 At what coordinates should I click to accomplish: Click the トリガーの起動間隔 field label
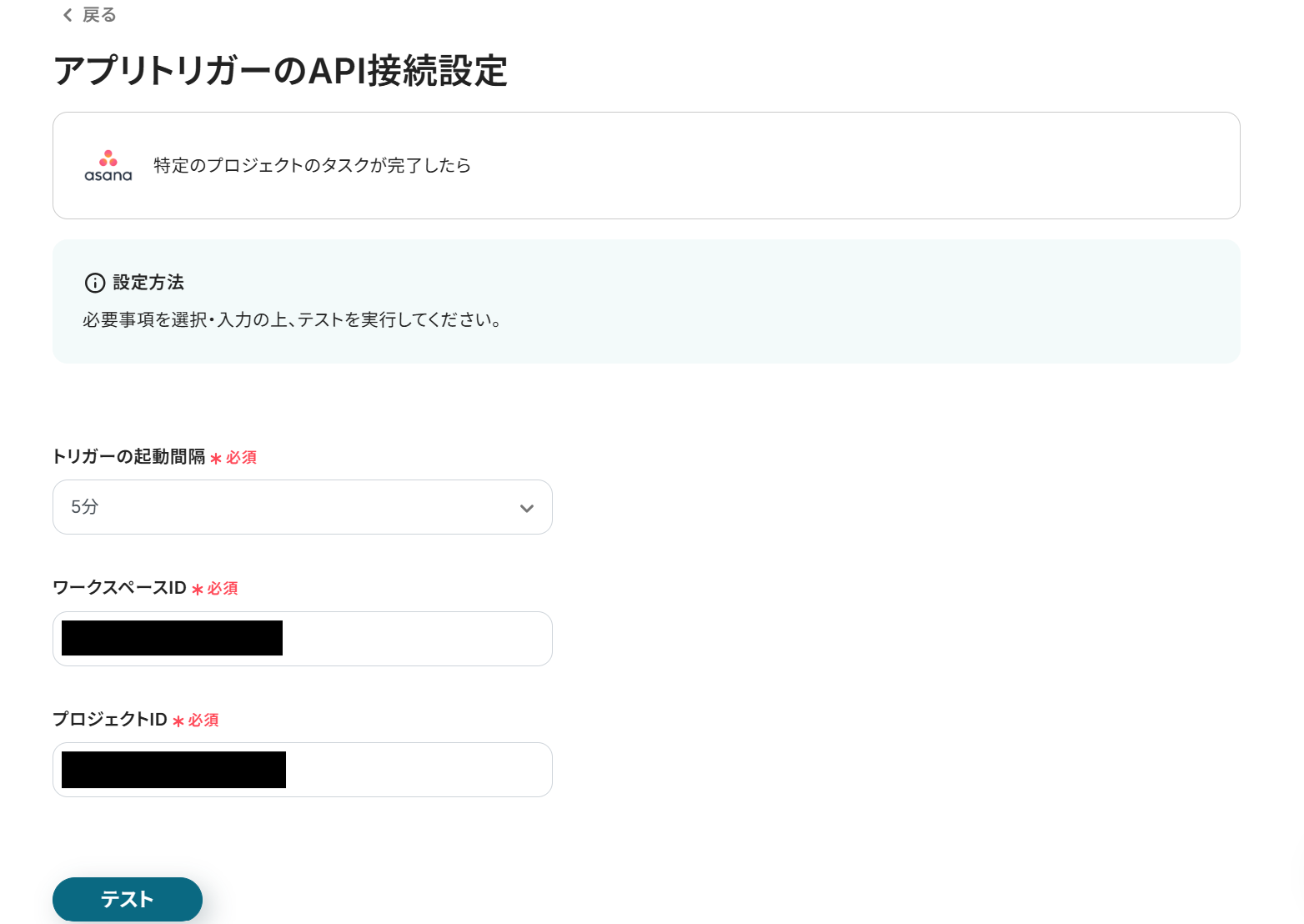(128, 457)
